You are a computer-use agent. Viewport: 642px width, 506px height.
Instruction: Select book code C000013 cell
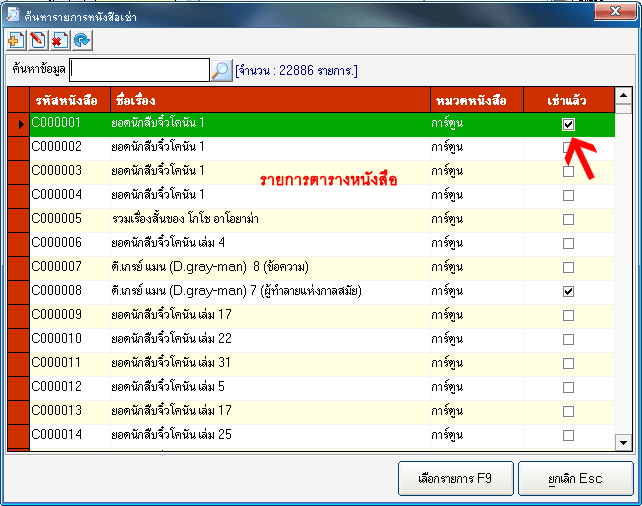pyautogui.click(x=70, y=411)
